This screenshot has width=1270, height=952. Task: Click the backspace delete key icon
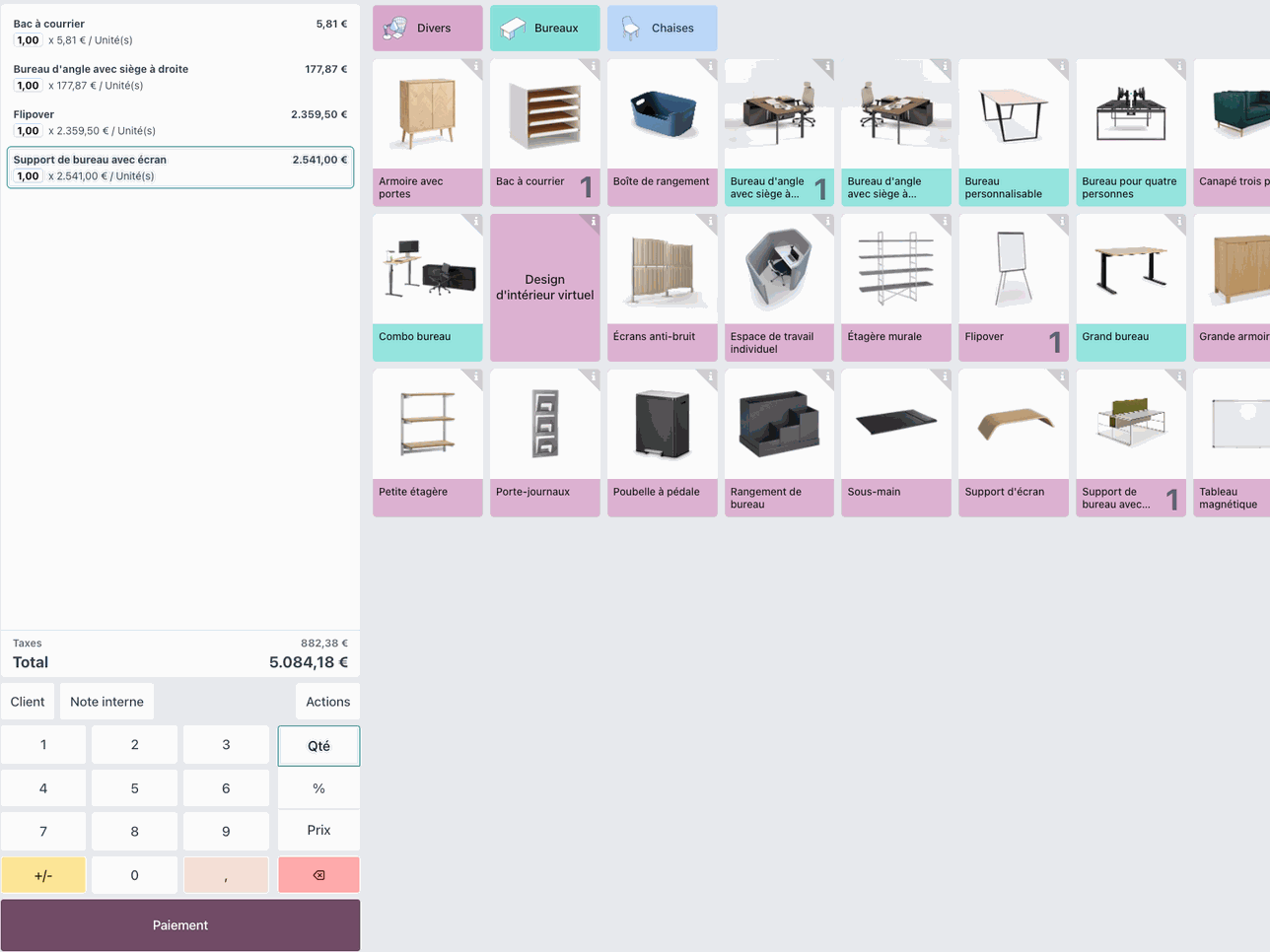pyautogui.click(x=318, y=875)
